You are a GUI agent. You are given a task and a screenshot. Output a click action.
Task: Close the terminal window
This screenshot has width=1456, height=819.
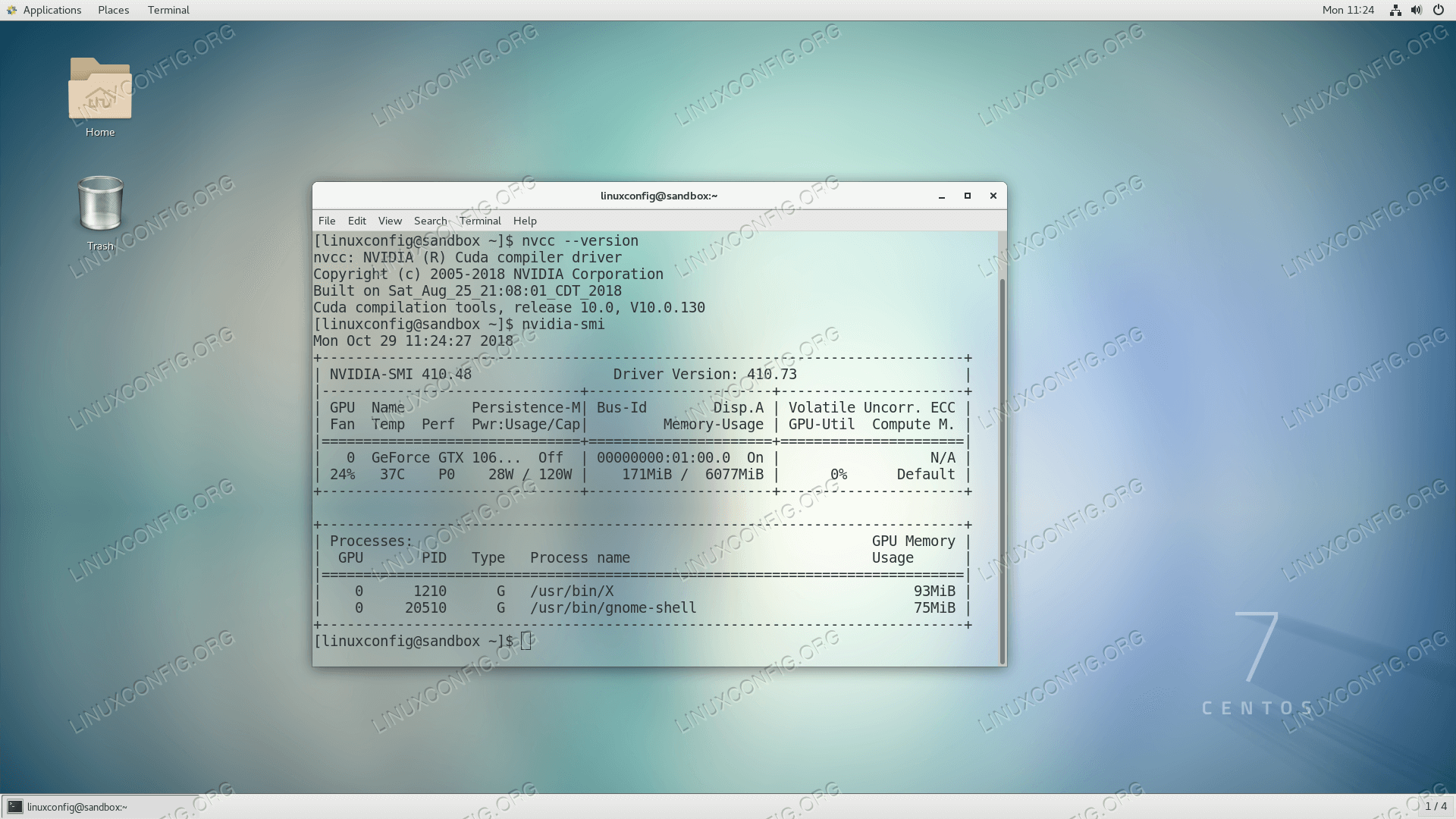[993, 196]
